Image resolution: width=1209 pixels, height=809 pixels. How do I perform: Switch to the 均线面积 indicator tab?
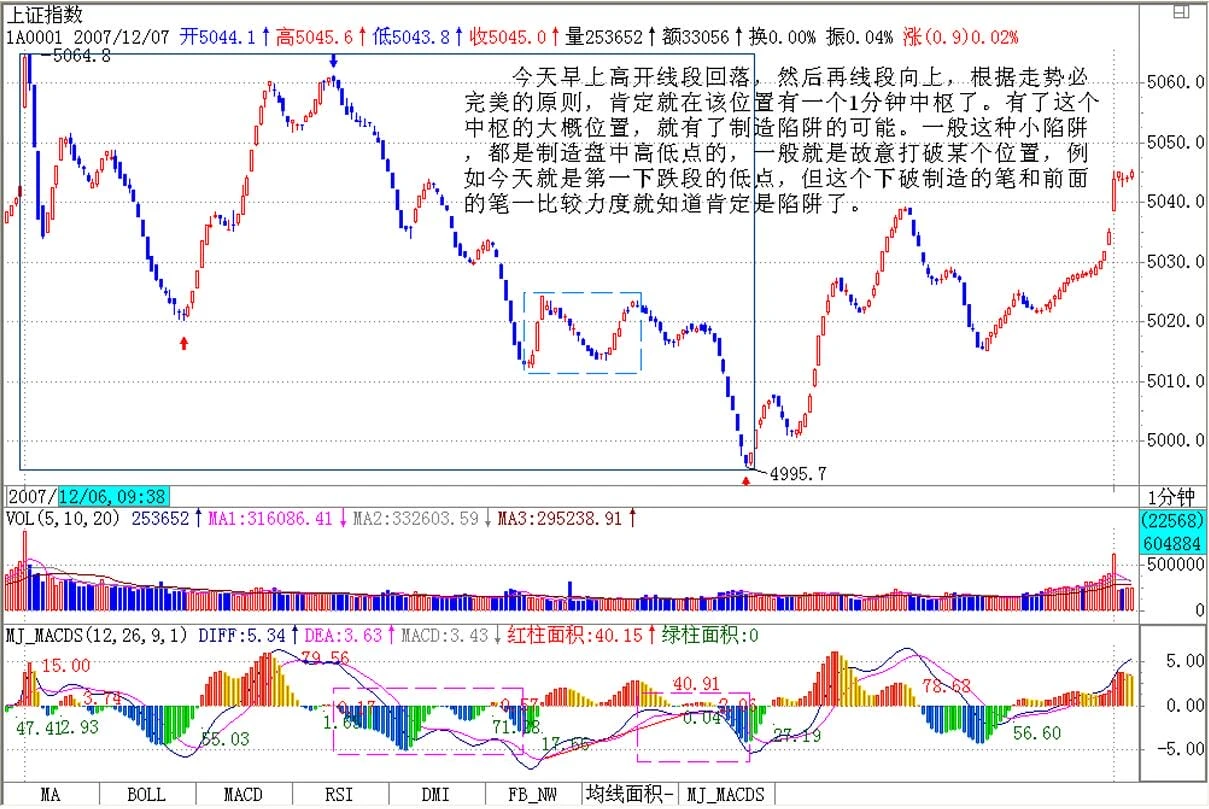pyautogui.click(x=630, y=795)
